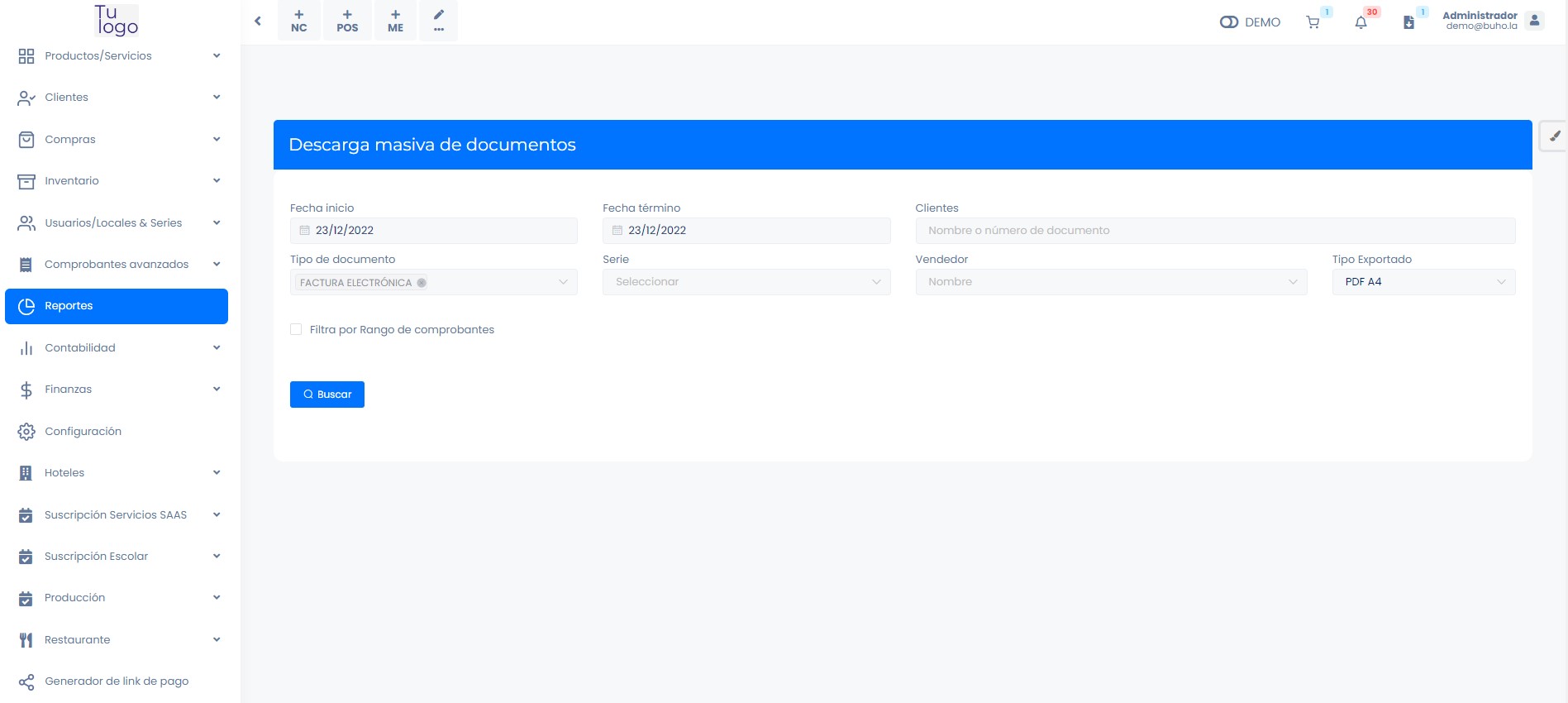Viewport: 1568px width, 703px height.
Task: Click the Generador de link de pago icon
Action: [x=26, y=681]
